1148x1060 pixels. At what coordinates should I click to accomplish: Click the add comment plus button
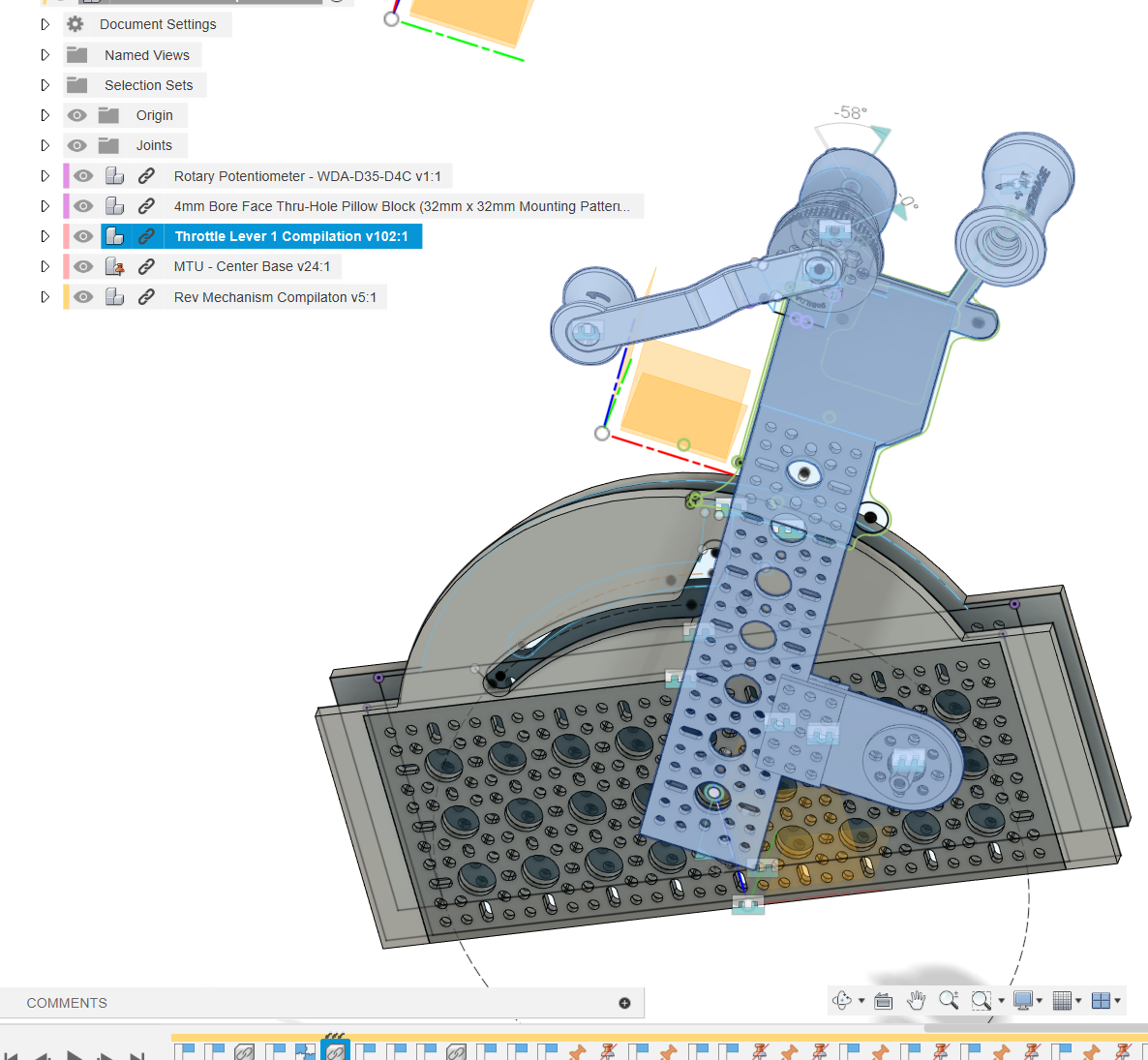[625, 1003]
